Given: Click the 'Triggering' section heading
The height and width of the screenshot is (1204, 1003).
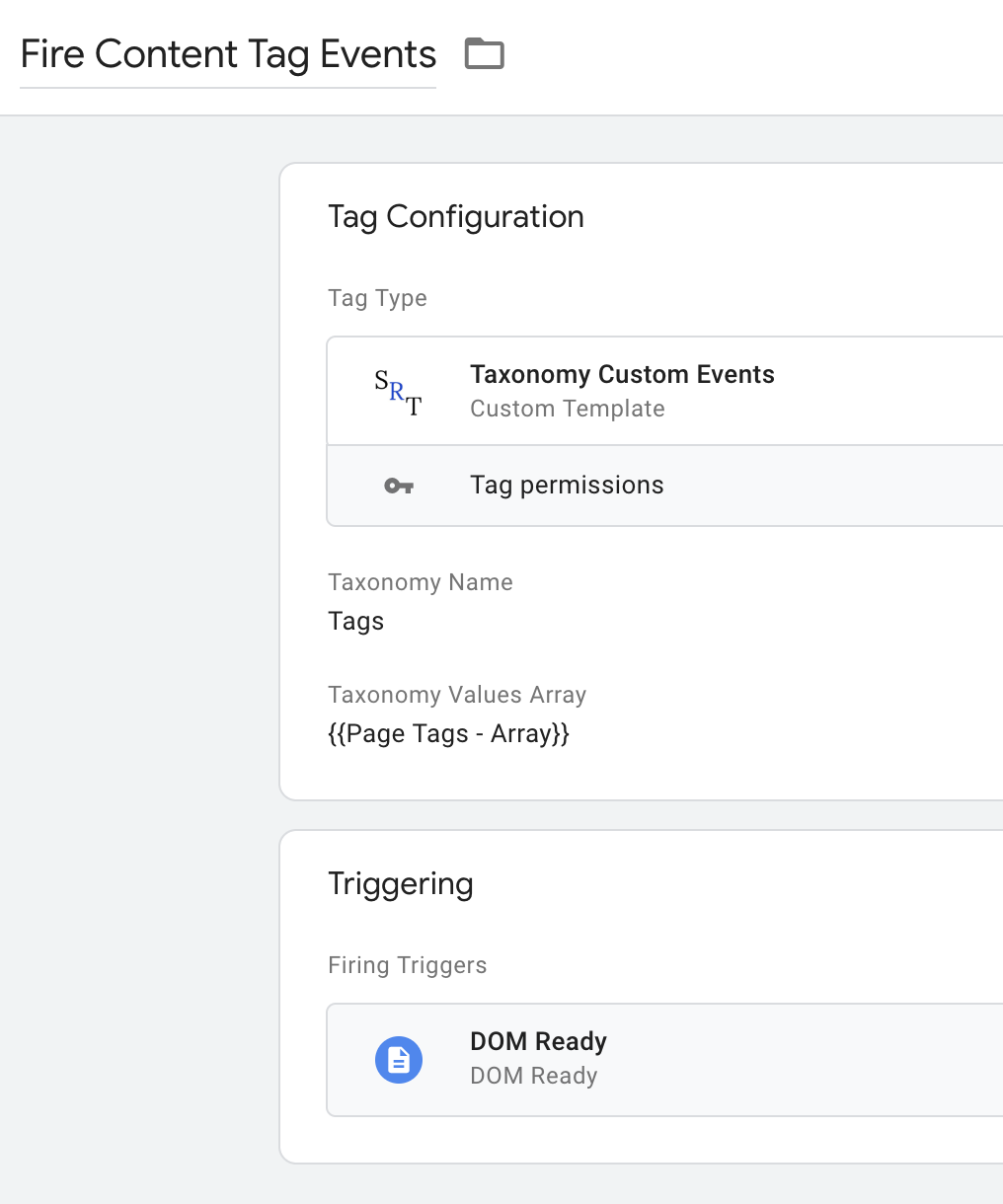Looking at the screenshot, I should coord(400,883).
